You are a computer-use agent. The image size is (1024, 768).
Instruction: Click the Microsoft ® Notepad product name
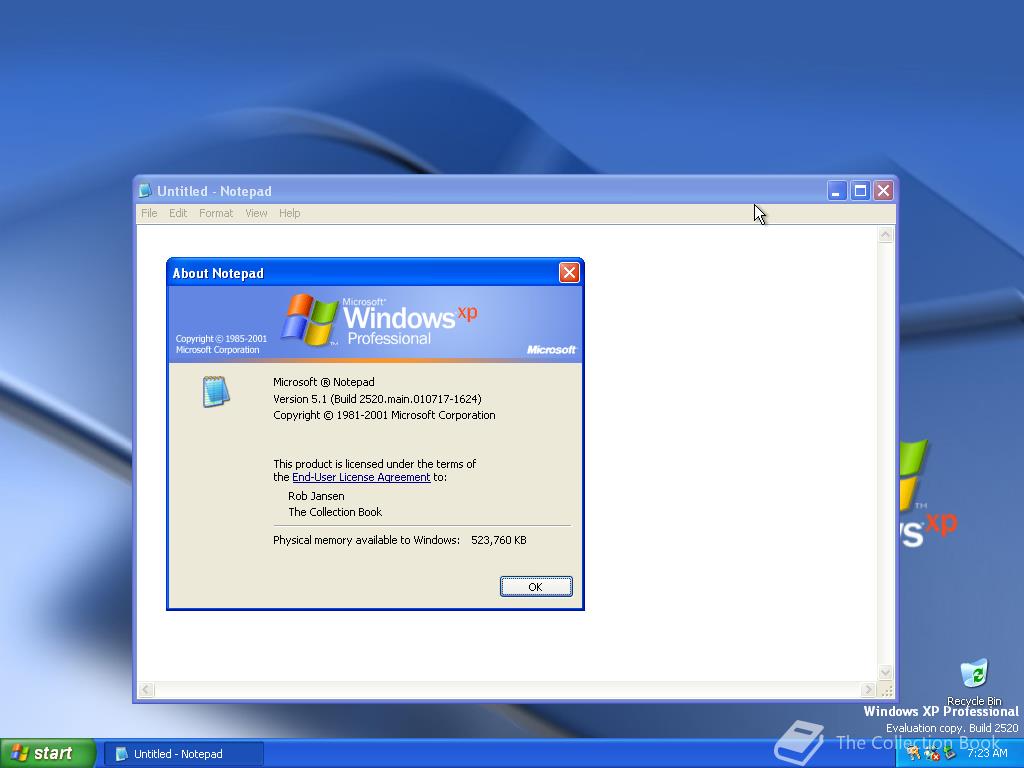point(323,382)
